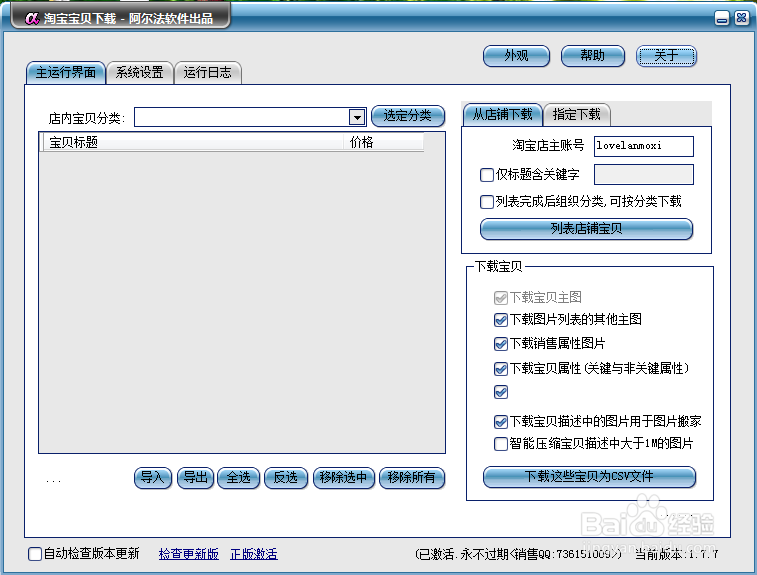Click the 反选 invert selection button
This screenshot has height=575, width=757.
(286, 478)
